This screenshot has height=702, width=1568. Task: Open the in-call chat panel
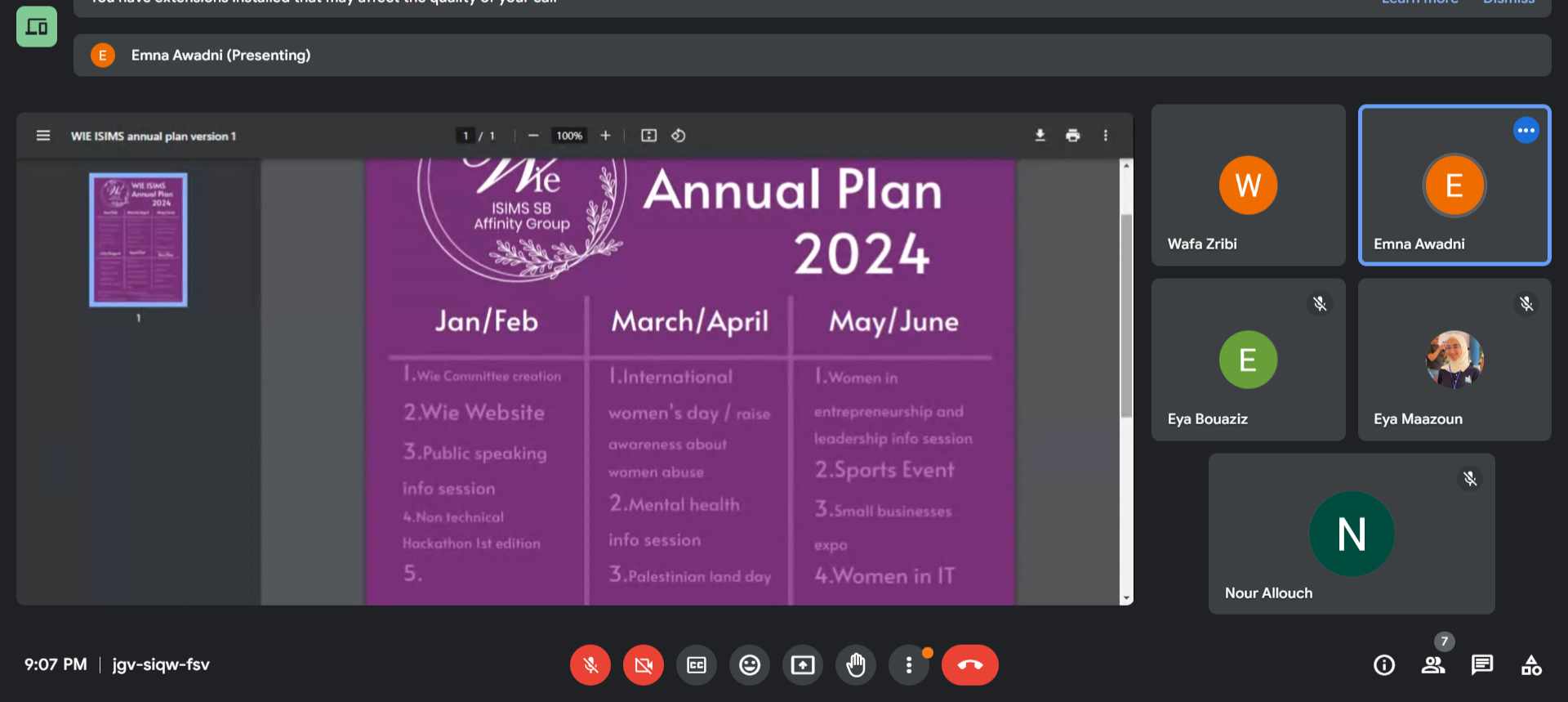(x=1482, y=665)
